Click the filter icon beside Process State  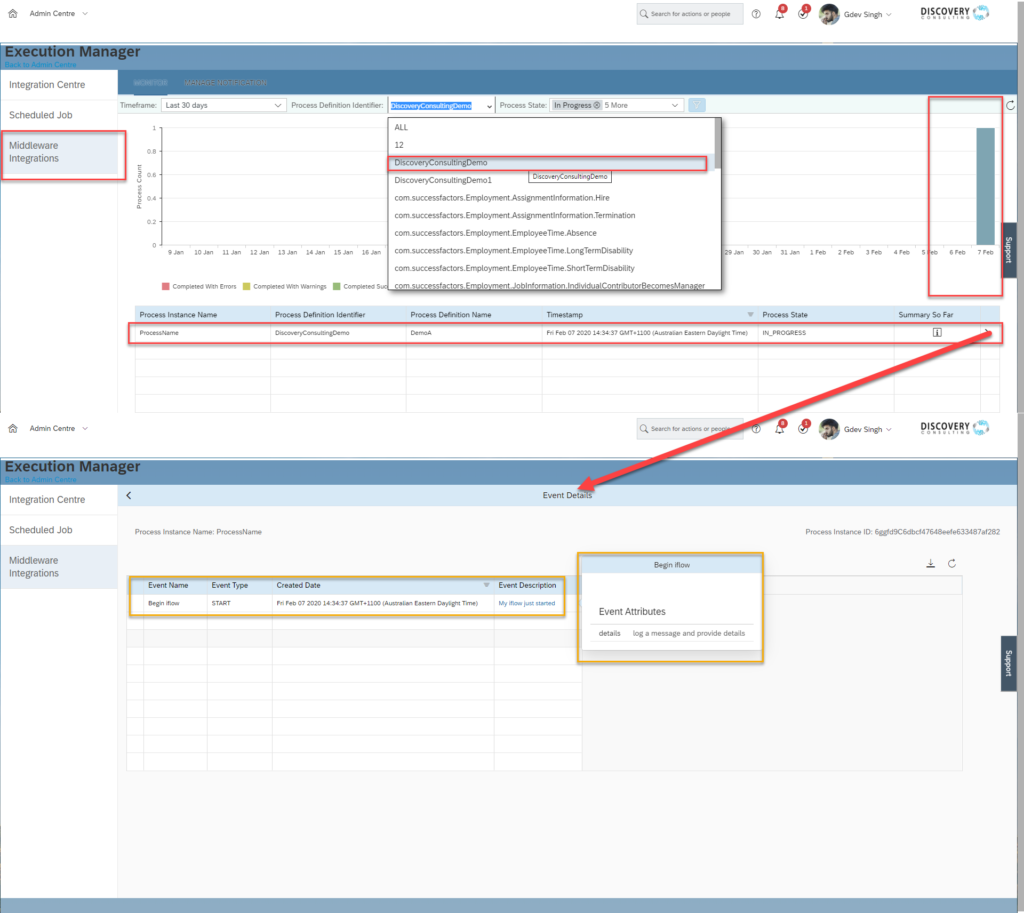coord(696,104)
